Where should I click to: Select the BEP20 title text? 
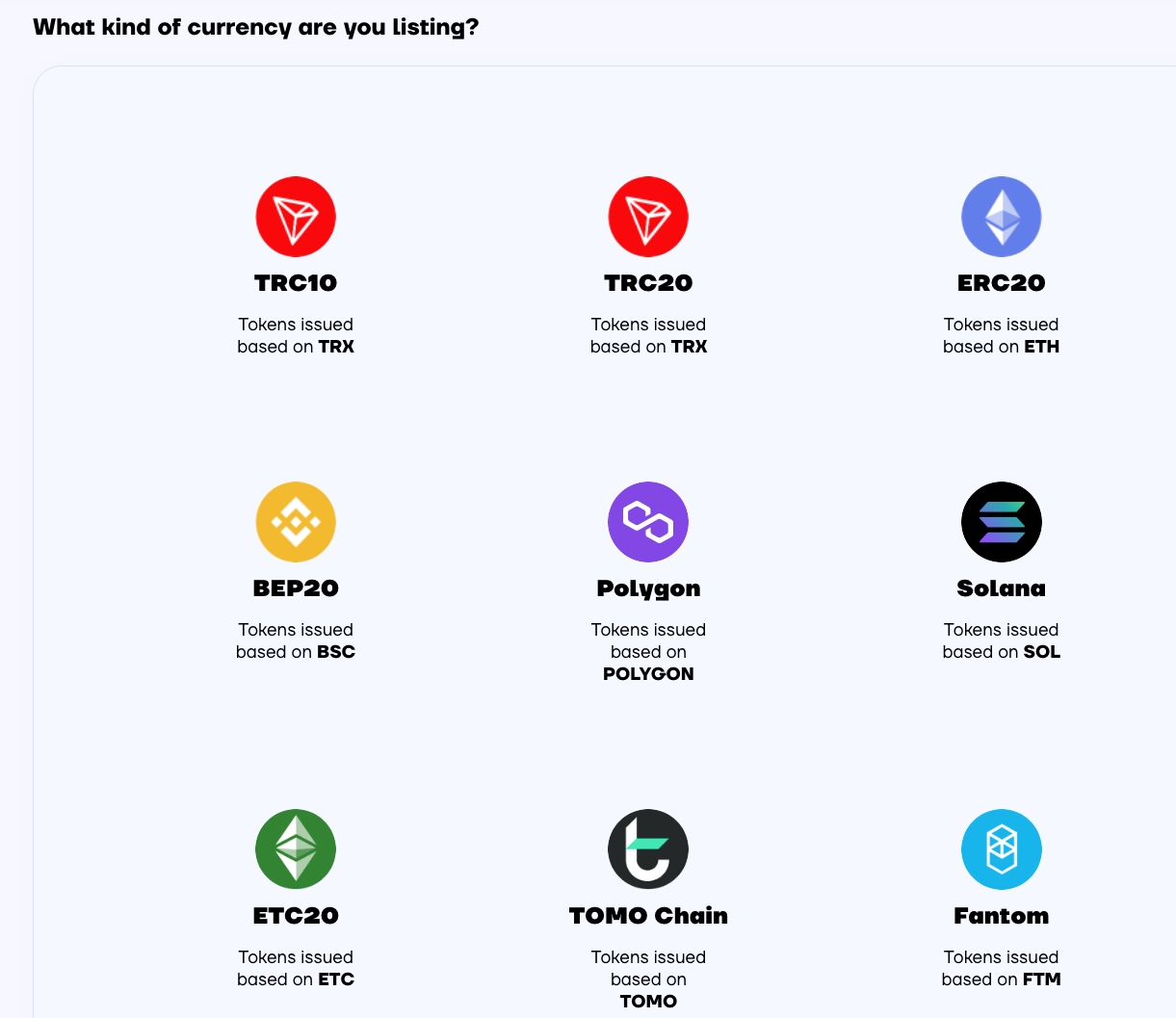(x=296, y=588)
